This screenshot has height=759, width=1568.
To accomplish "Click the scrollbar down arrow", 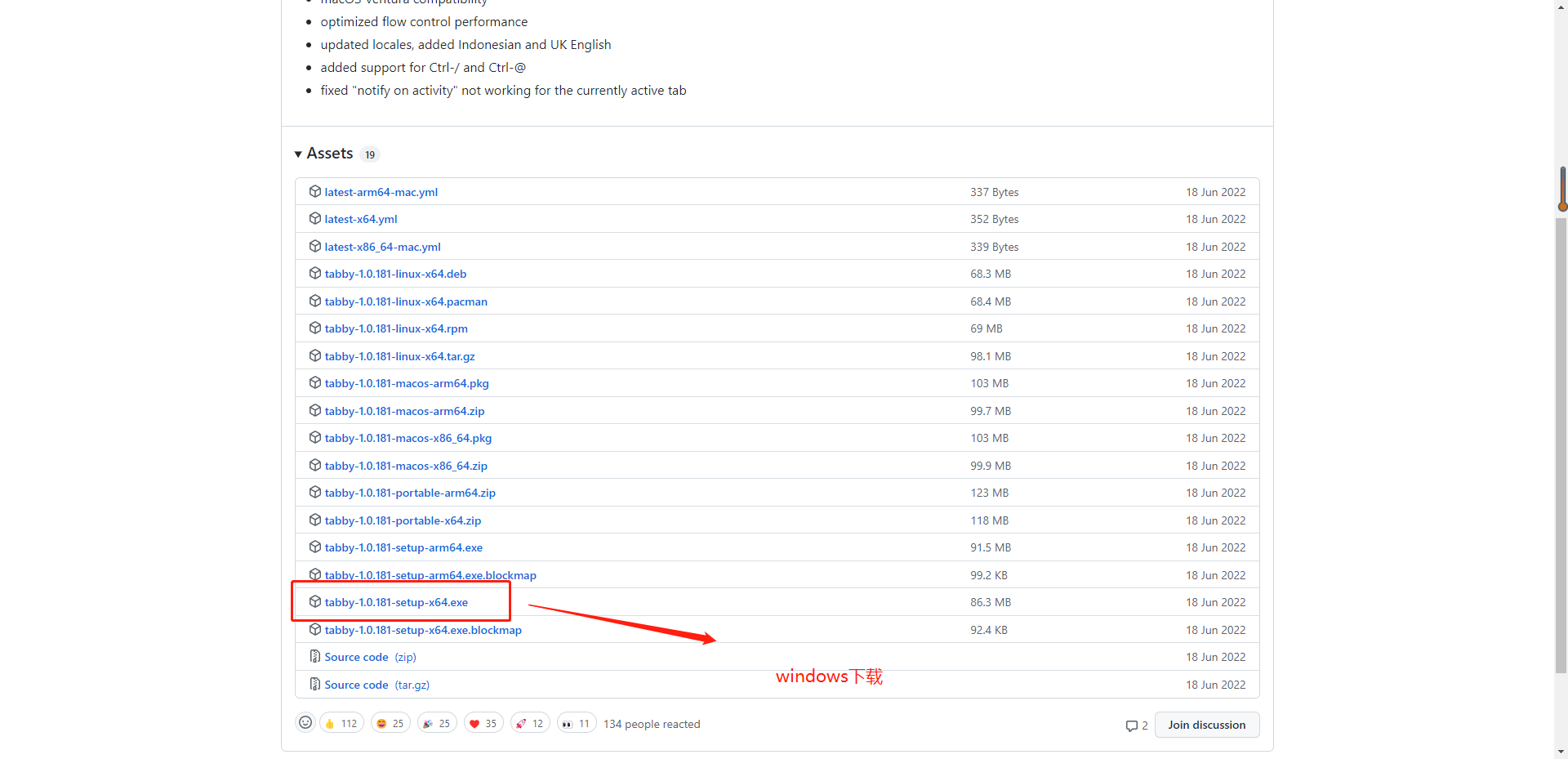I will point(1561,752).
